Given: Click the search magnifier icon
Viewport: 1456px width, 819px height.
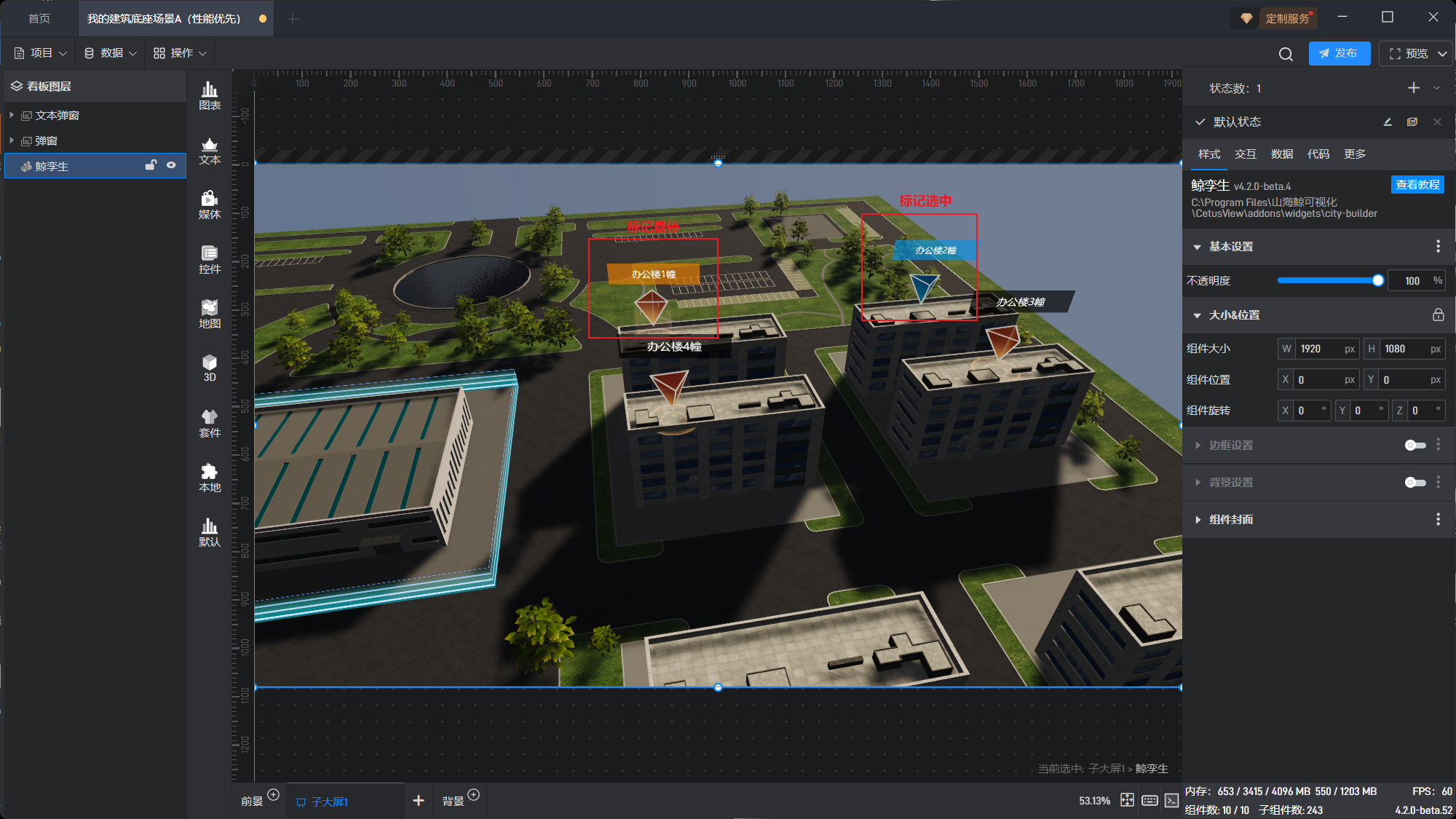Looking at the screenshot, I should pyautogui.click(x=1286, y=54).
